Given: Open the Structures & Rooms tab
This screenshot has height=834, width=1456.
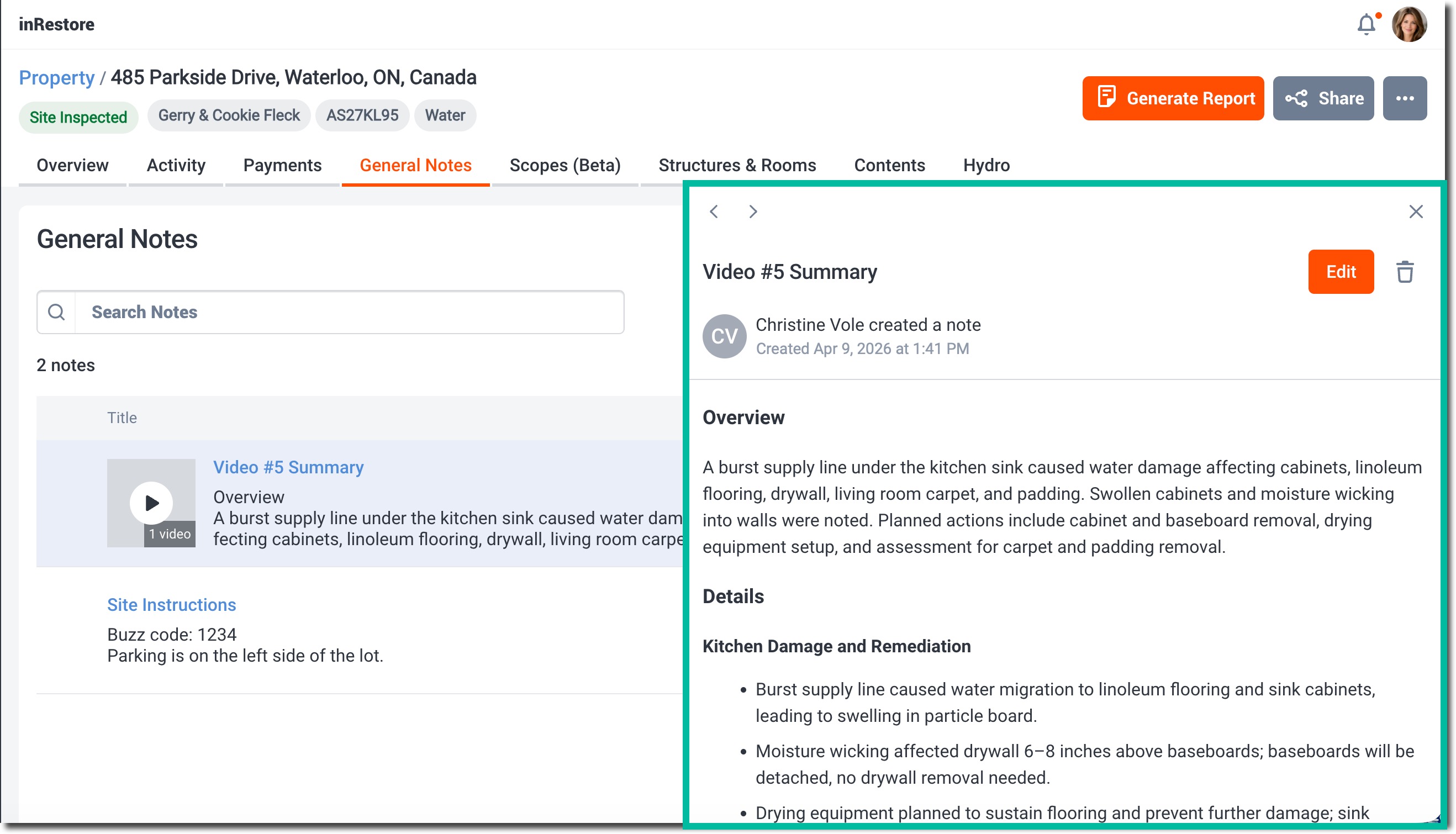Looking at the screenshot, I should tap(737, 166).
